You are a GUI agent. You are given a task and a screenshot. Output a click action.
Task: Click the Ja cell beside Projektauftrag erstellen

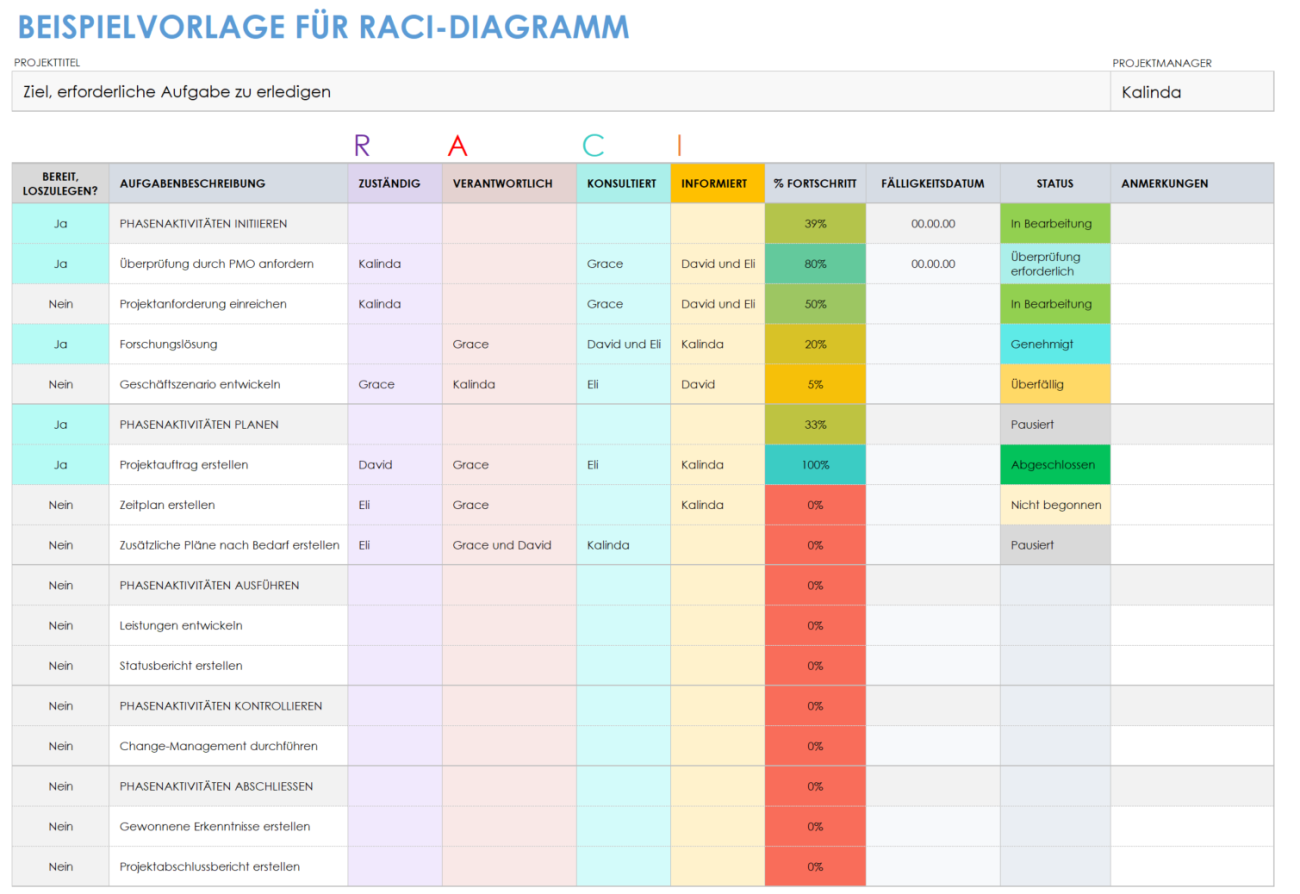[x=60, y=464]
